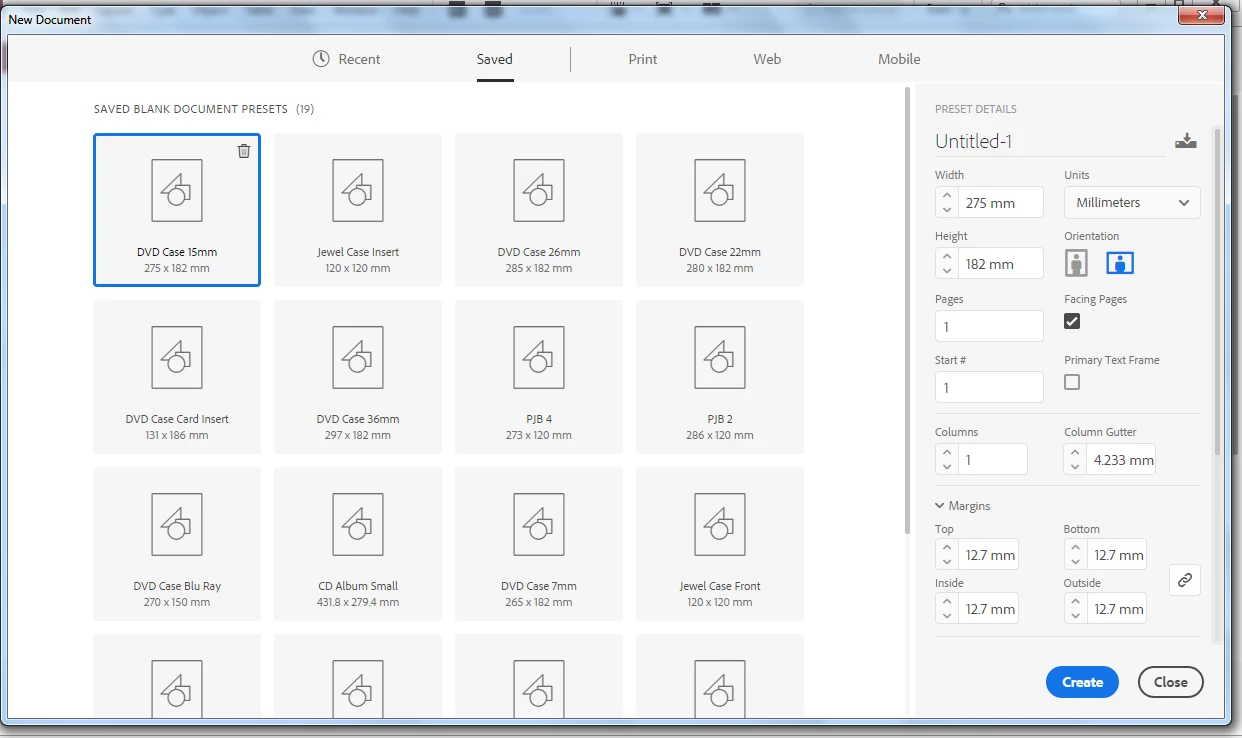
Task: Click the Height value field 182 mm
Action: (x=1001, y=264)
